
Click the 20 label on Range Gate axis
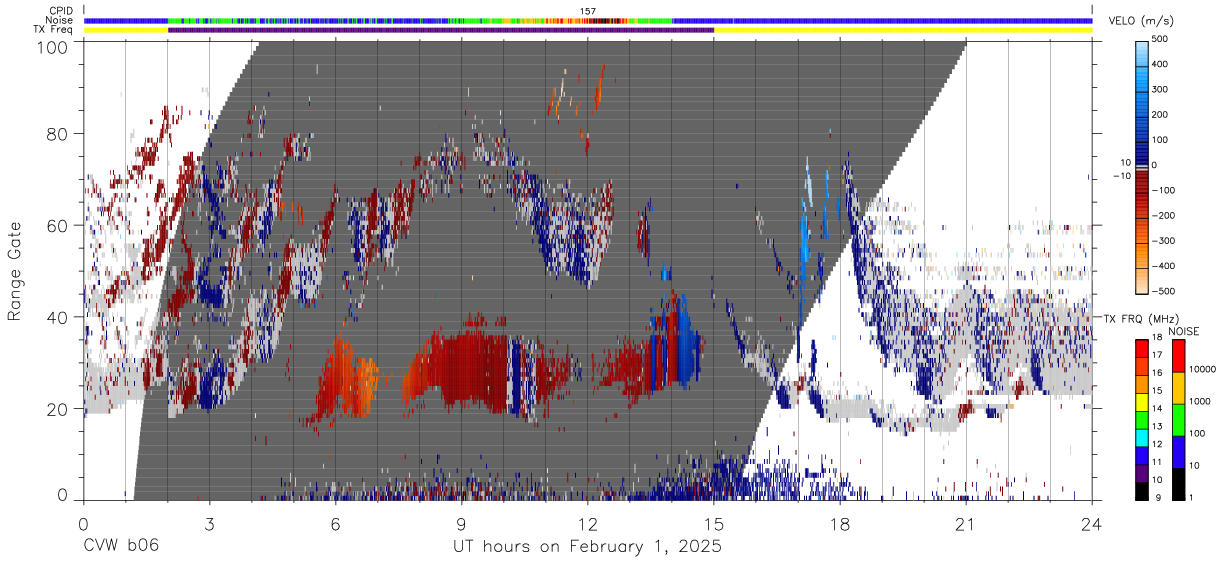click(x=58, y=409)
